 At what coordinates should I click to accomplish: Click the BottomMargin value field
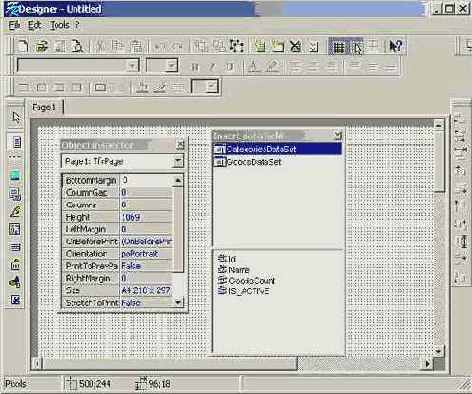(146, 180)
